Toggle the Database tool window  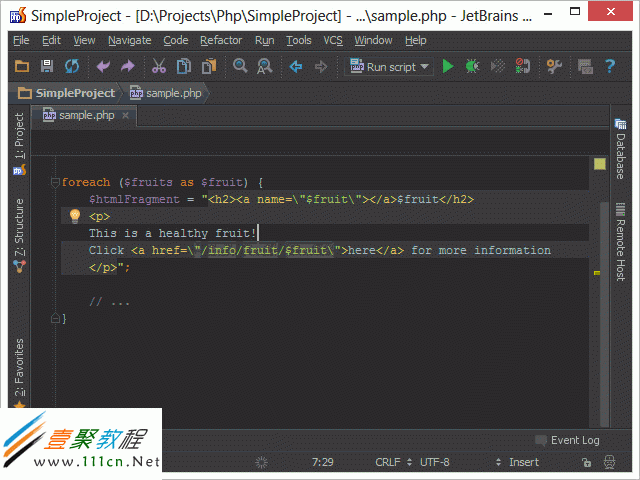click(620, 149)
